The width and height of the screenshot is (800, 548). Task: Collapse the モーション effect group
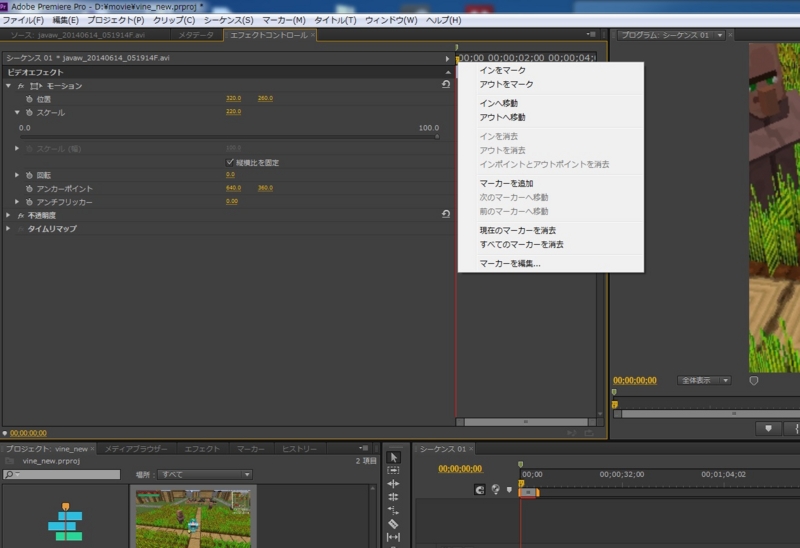[8, 86]
